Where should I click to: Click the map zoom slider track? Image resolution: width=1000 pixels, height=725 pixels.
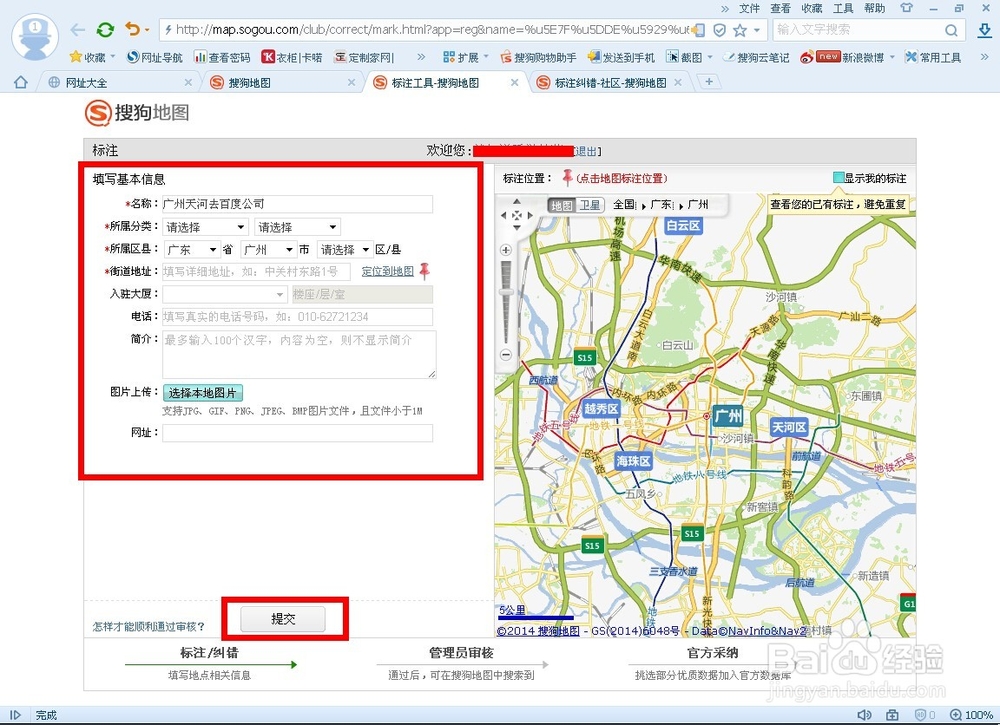[x=506, y=302]
